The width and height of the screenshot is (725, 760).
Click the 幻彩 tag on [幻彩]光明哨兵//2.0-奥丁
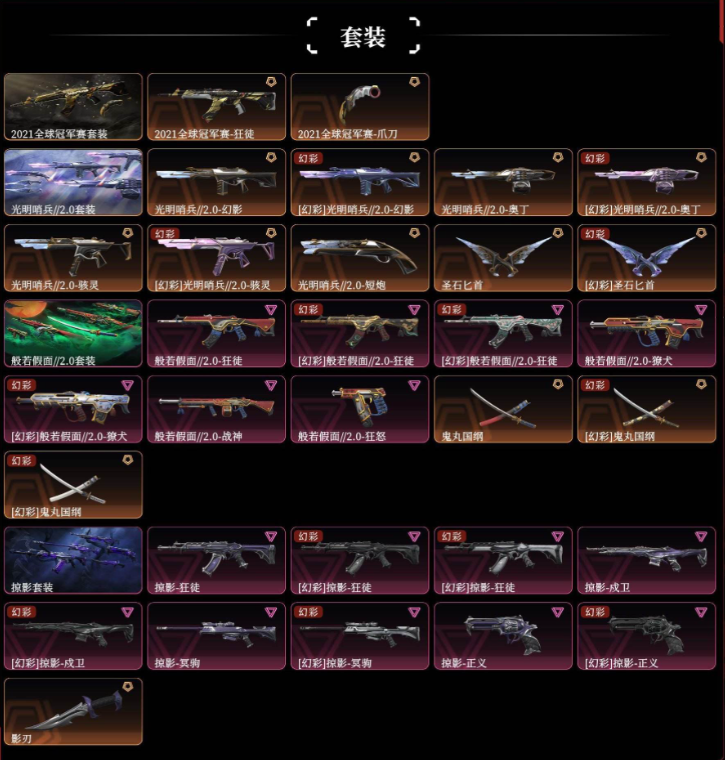[595, 158]
